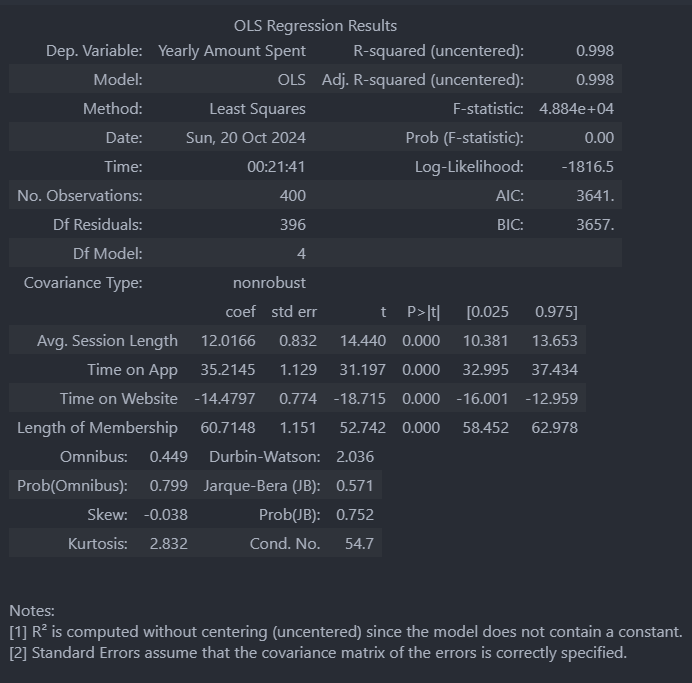Click the Covariance Type nonrobust value

[x=269, y=283]
